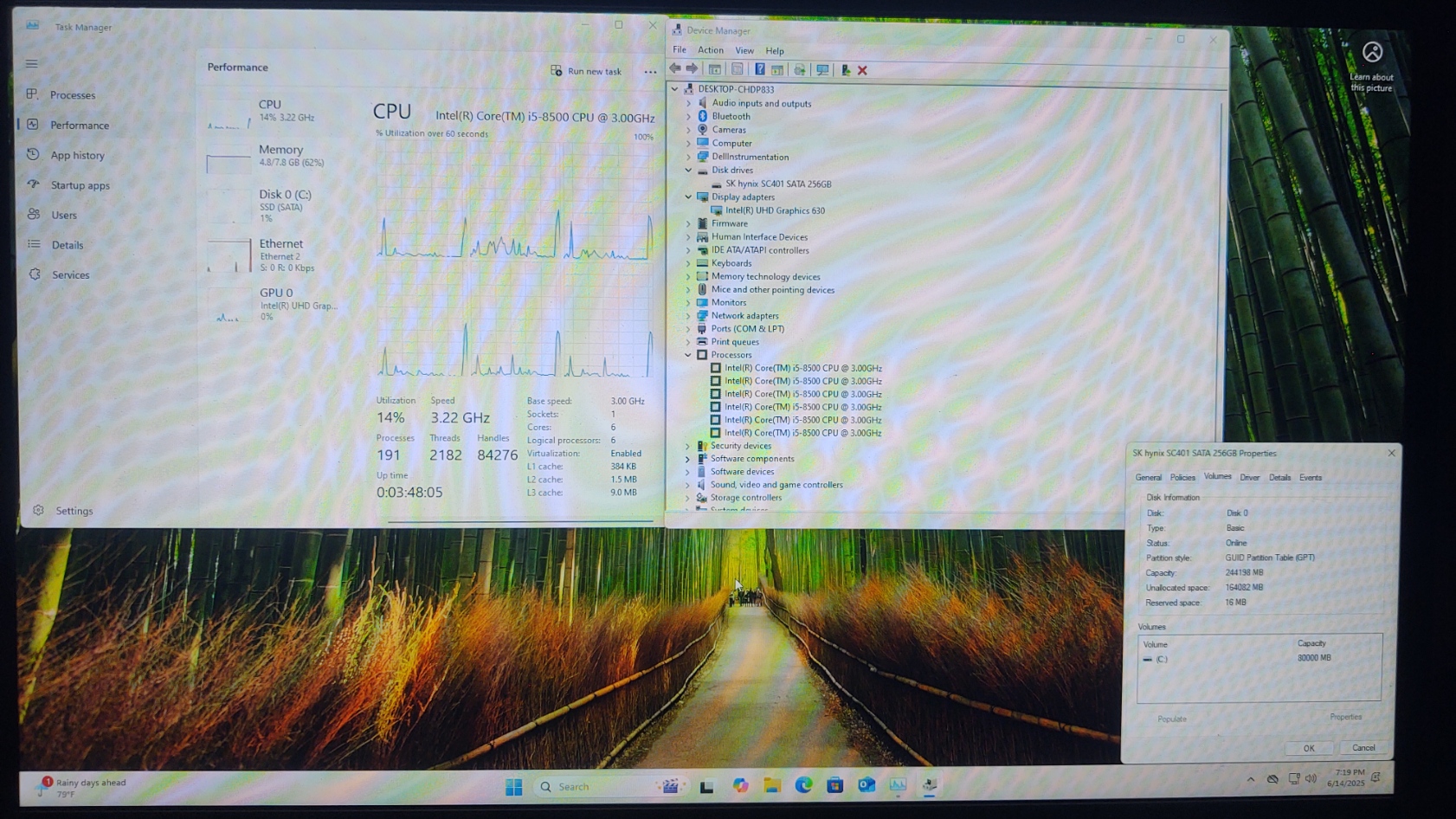1456x819 pixels.
Task: Collapse the Processors tree node
Action: [x=688, y=355]
